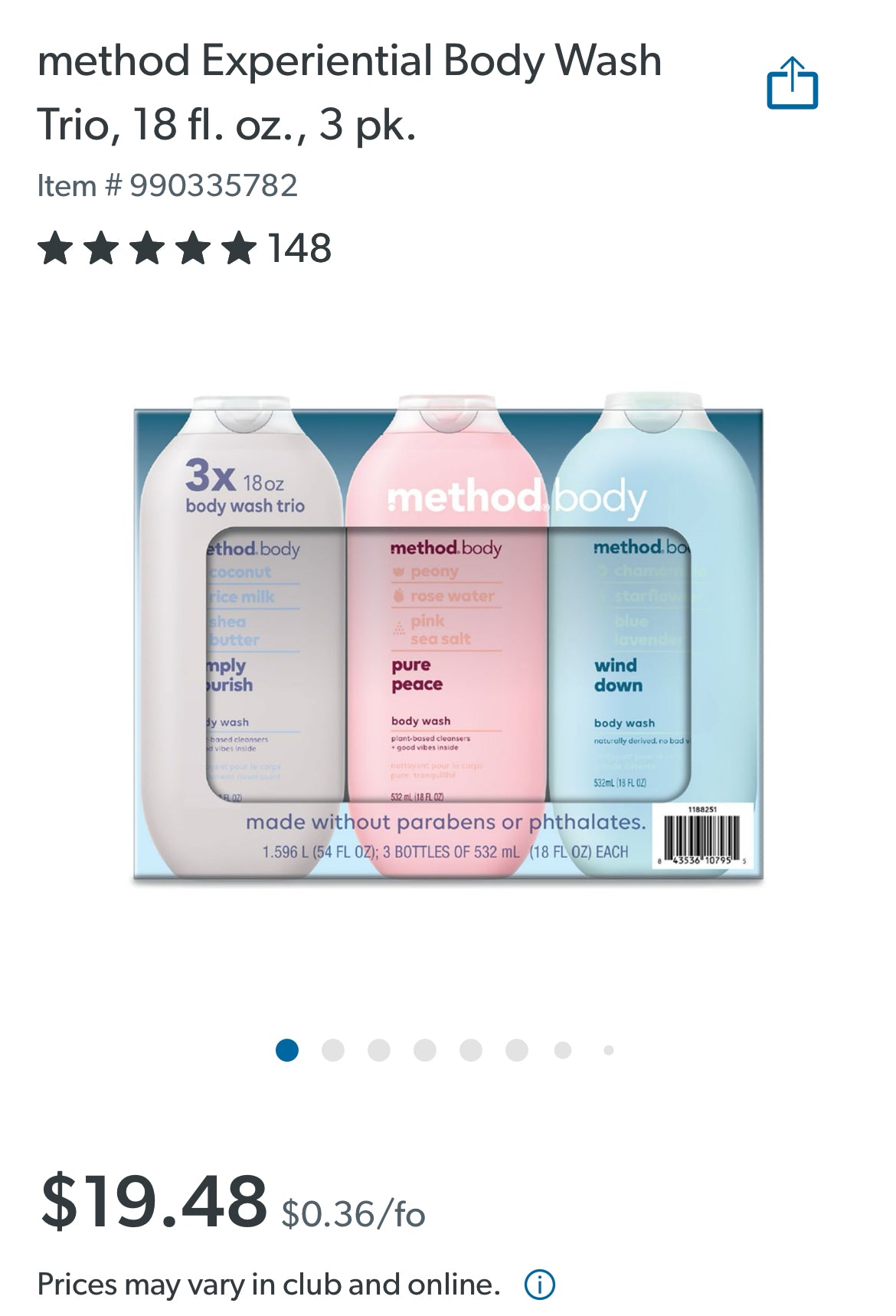Jump to the fourth carousel dot
This screenshot has width=896, height=1316.
pos(425,1050)
